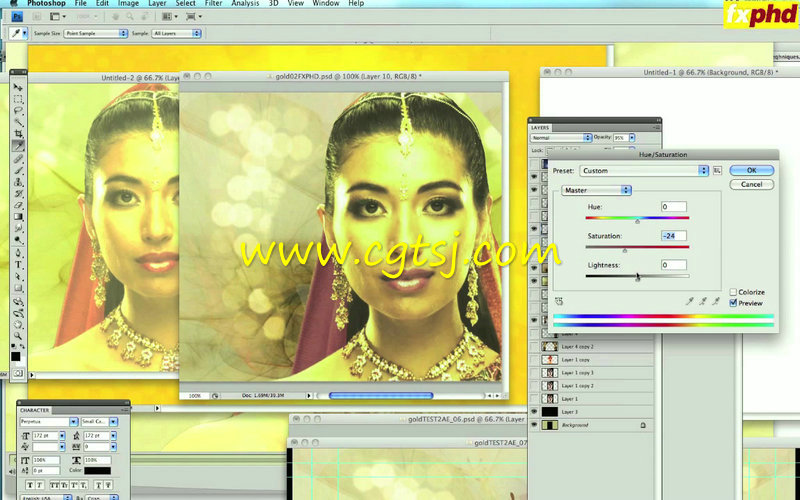This screenshot has height=500, width=800.
Task: Select the Healing Brush tool
Action: pyautogui.click(x=18, y=159)
